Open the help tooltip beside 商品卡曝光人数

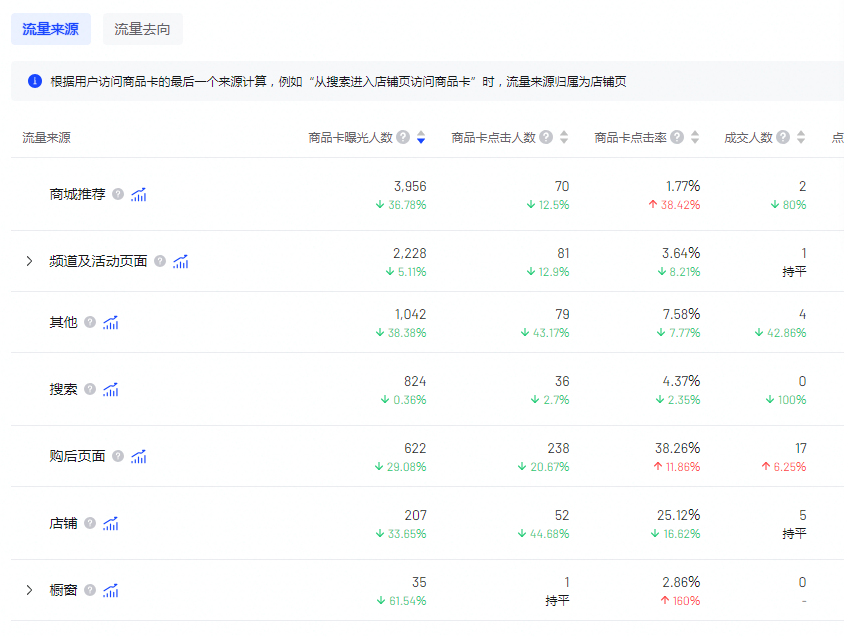point(403,137)
